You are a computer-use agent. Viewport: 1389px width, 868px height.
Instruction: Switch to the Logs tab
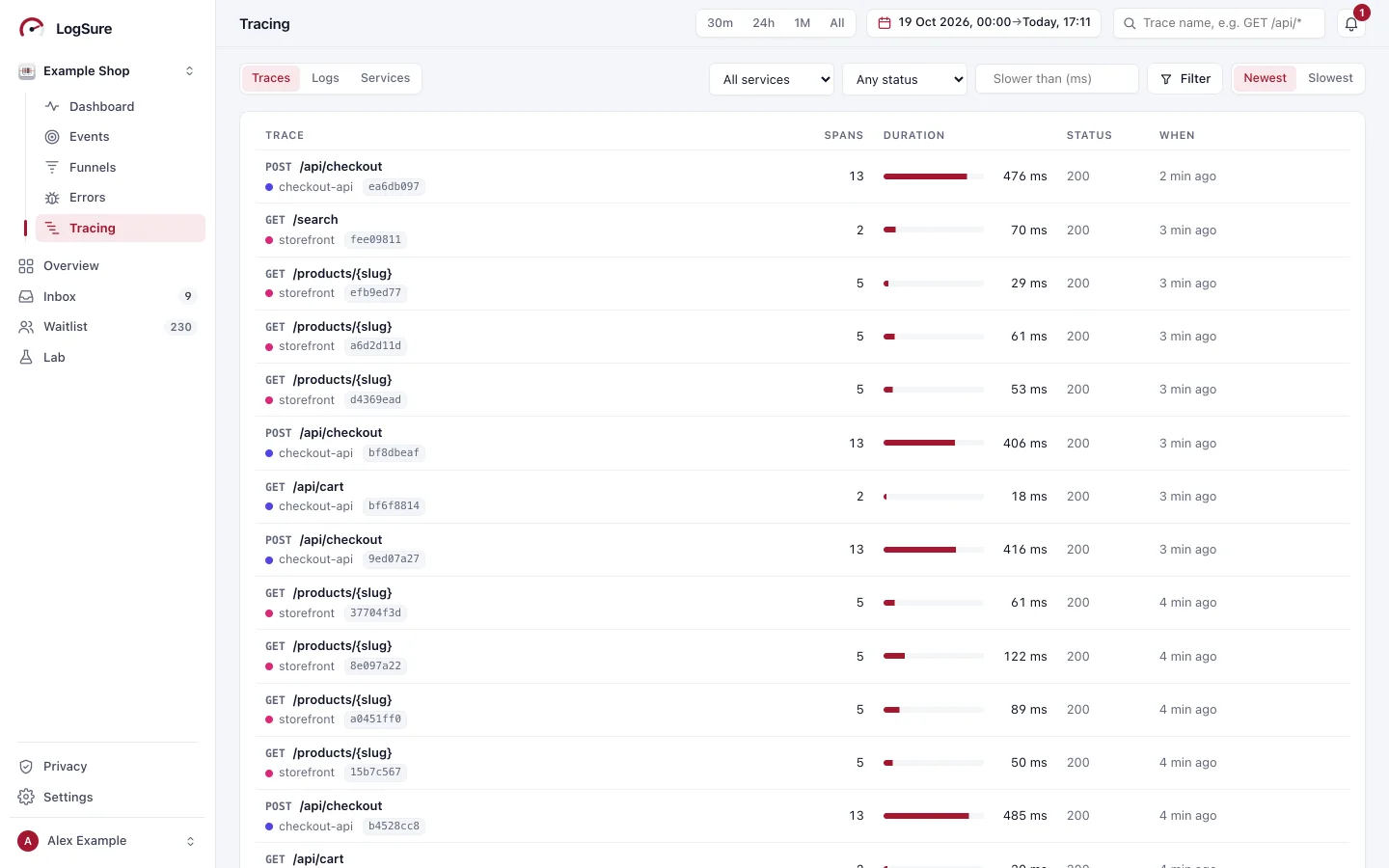(325, 78)
